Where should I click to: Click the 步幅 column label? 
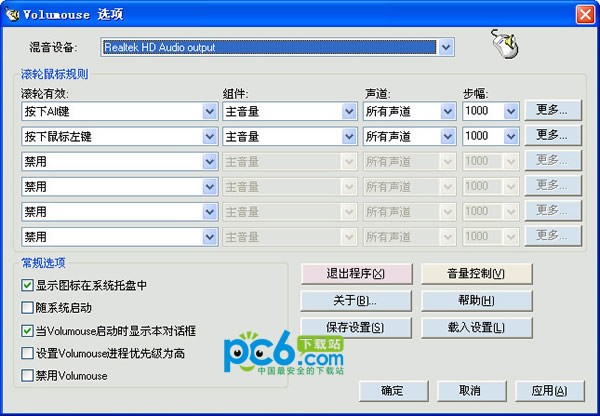point(476,94)
